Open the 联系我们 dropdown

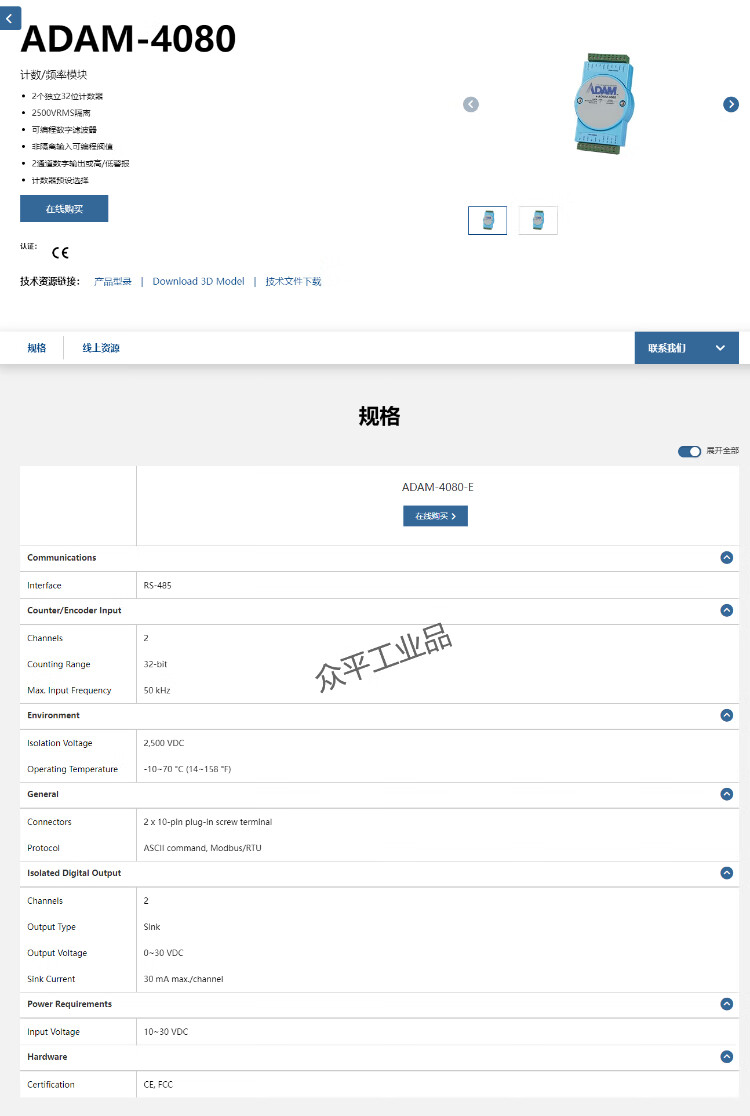[686, 348]
